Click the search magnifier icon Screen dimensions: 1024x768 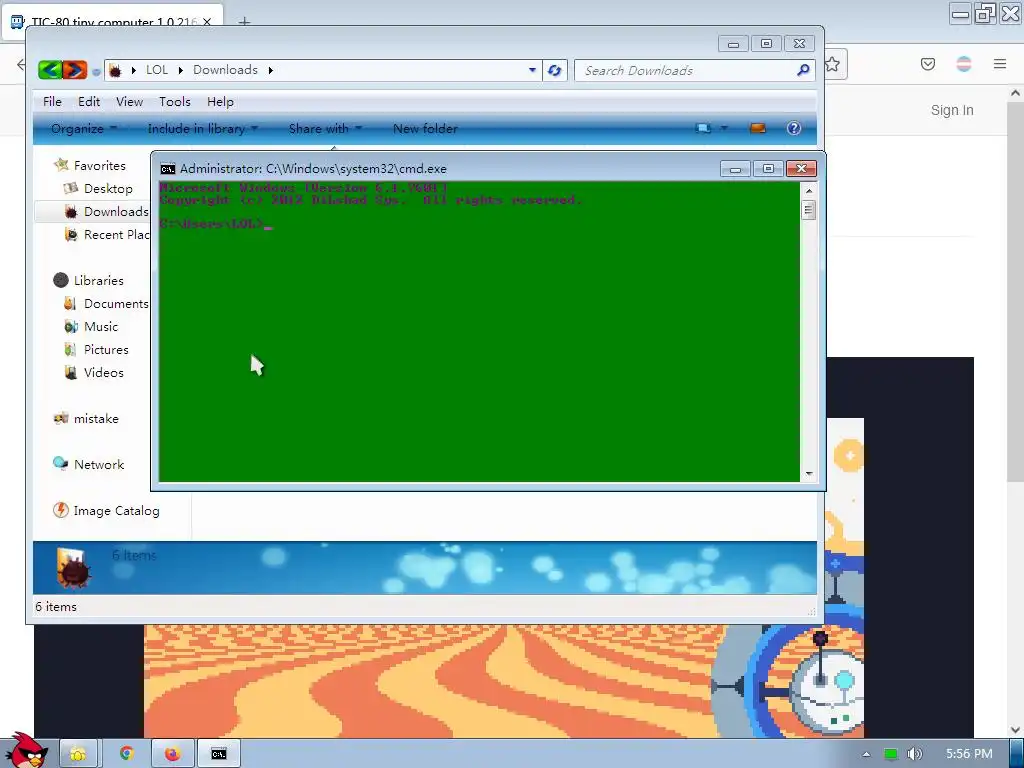[x=803, y=70]
